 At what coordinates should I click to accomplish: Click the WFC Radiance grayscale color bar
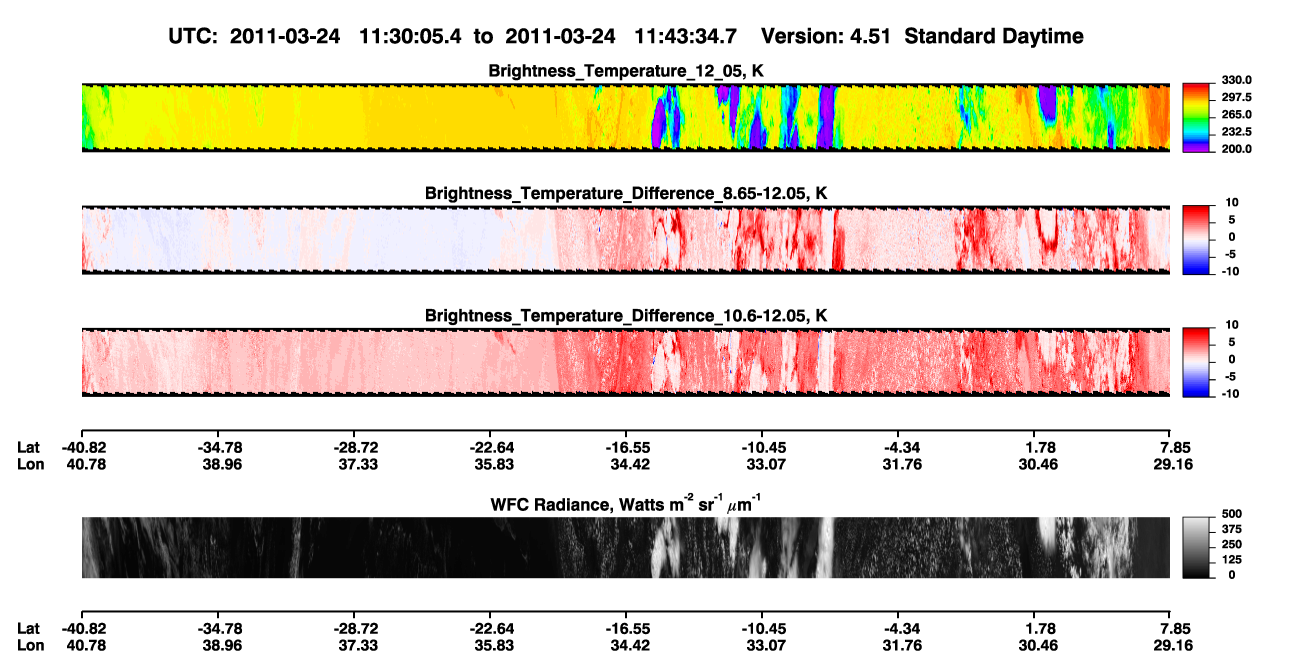coord(1197,547)
